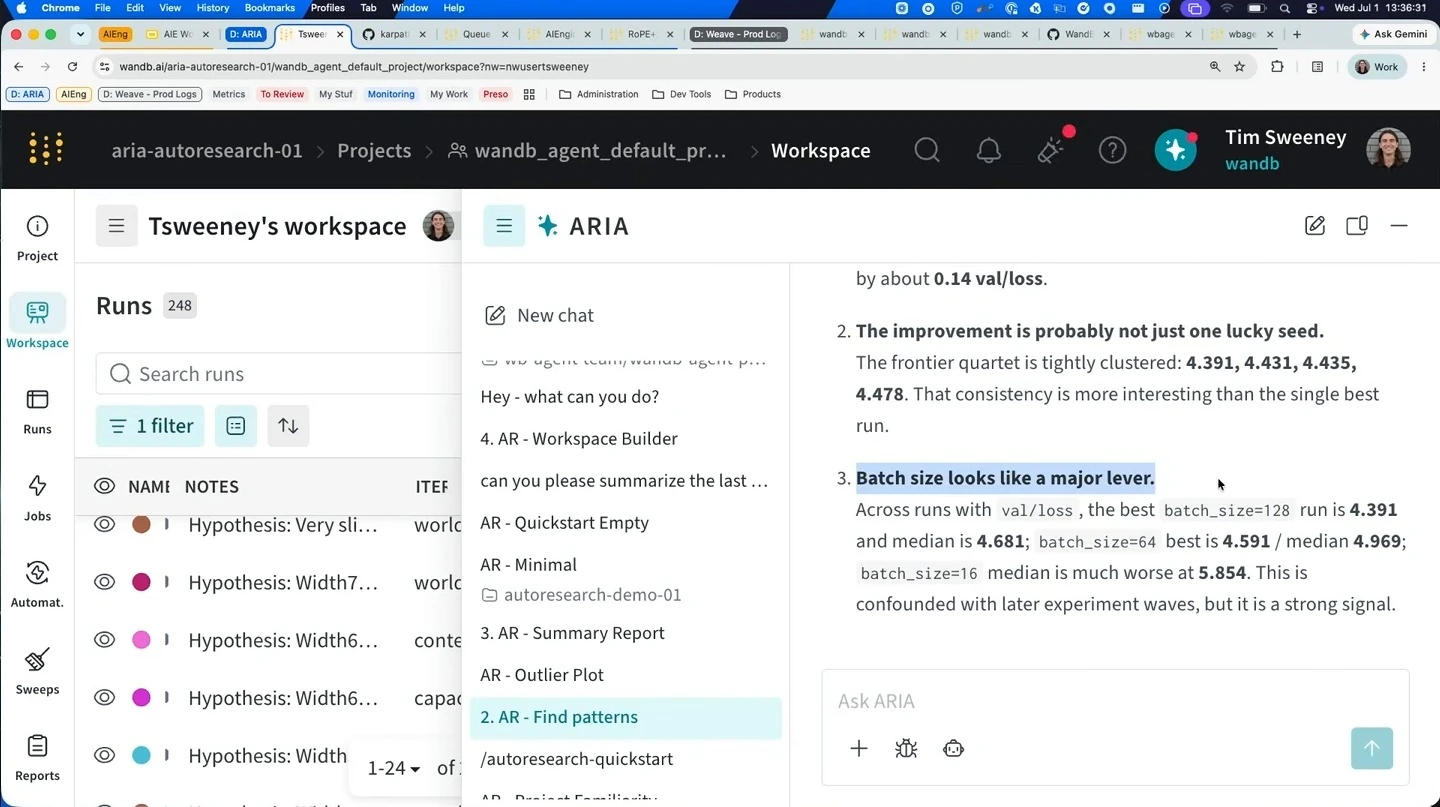Screen dimensions: 1440x807
Task: Click the color dot of 'Hypothesis: Width7…' run
Action: [141, 582]
